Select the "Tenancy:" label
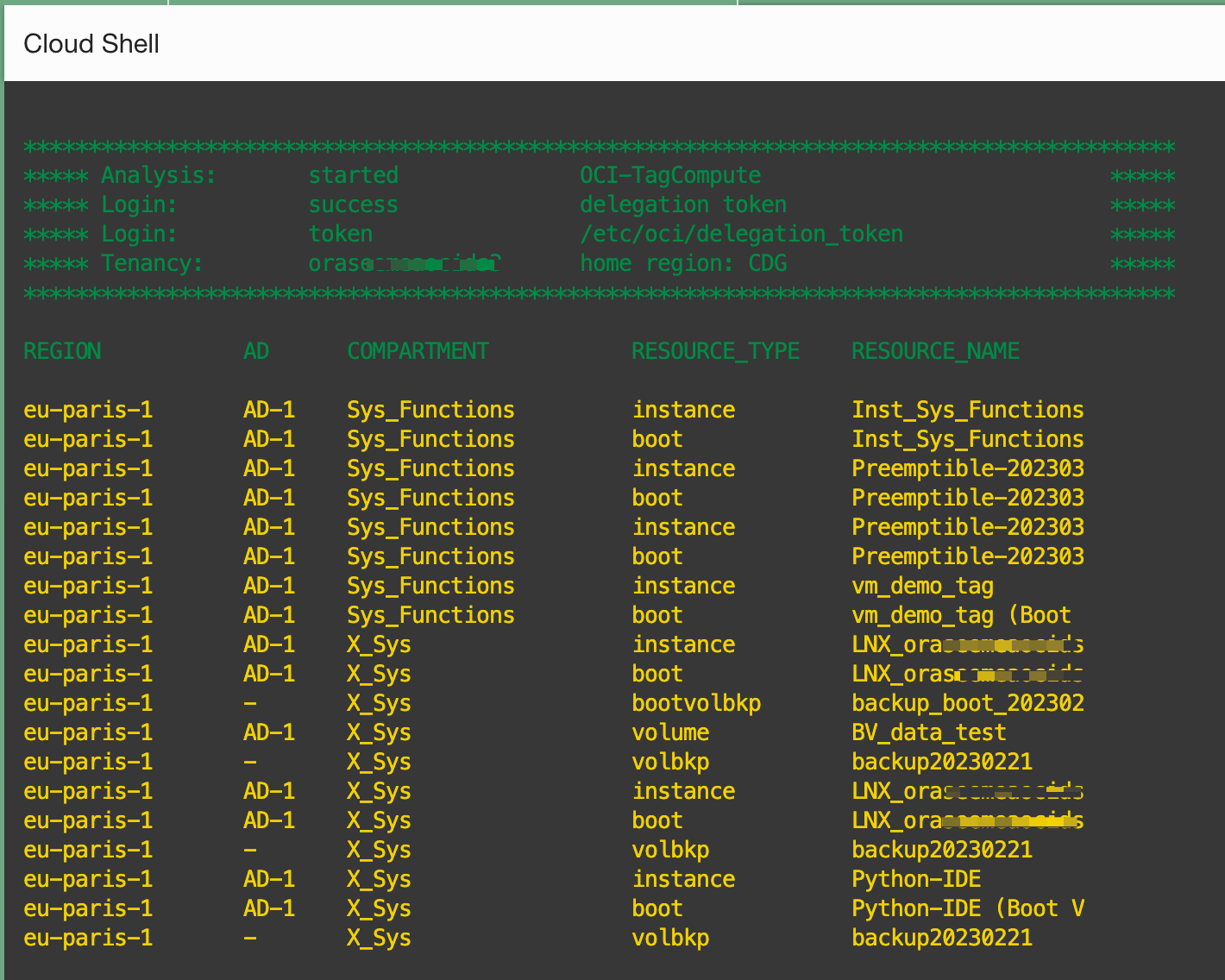The width and height of the screenshot is (1225, 980). [153, 263]
